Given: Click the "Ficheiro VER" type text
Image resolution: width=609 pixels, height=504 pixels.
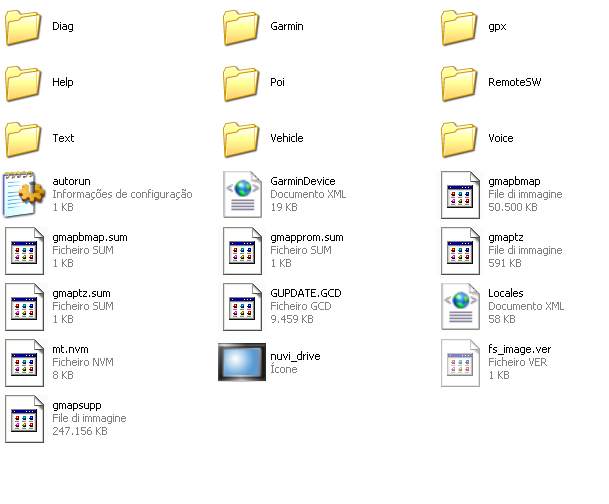Looking at the screenshot, I should 517,362.
